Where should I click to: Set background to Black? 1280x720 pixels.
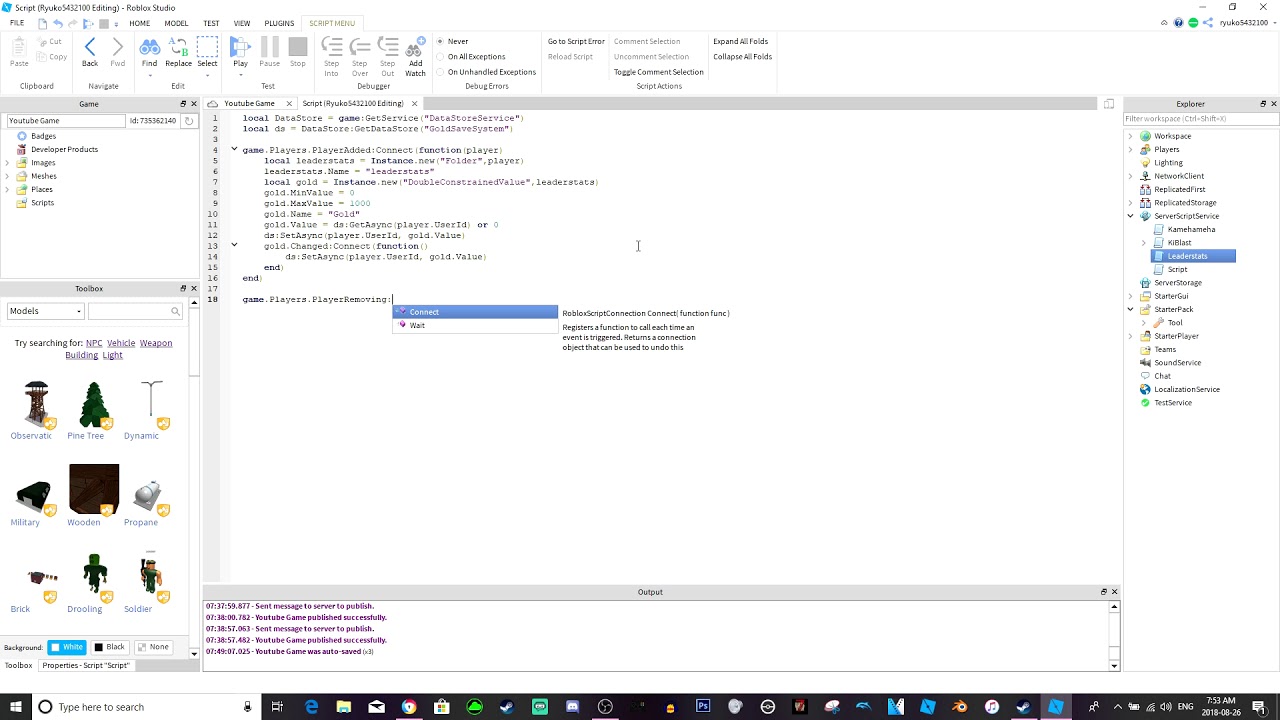point(110,647)
